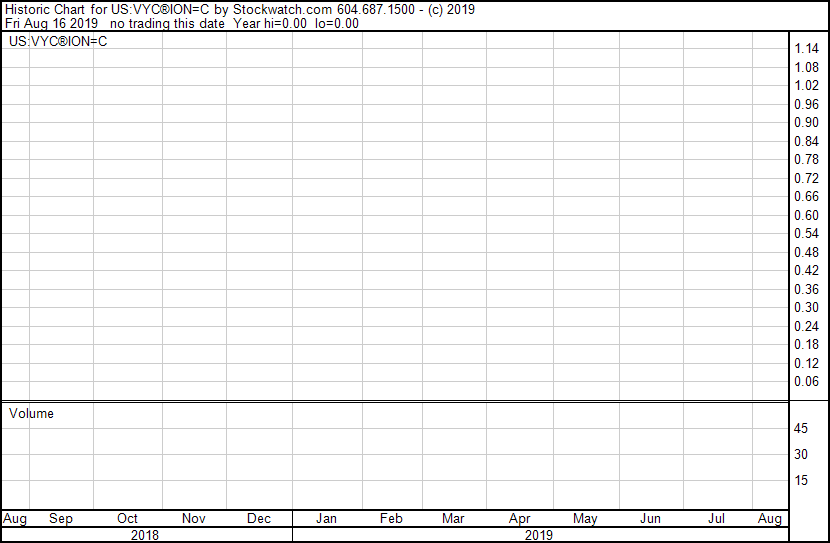The height and width of the screenshot is (543, 830).
Task: Click the 0.66 price axis label
Action: click(x=806, y=196)
